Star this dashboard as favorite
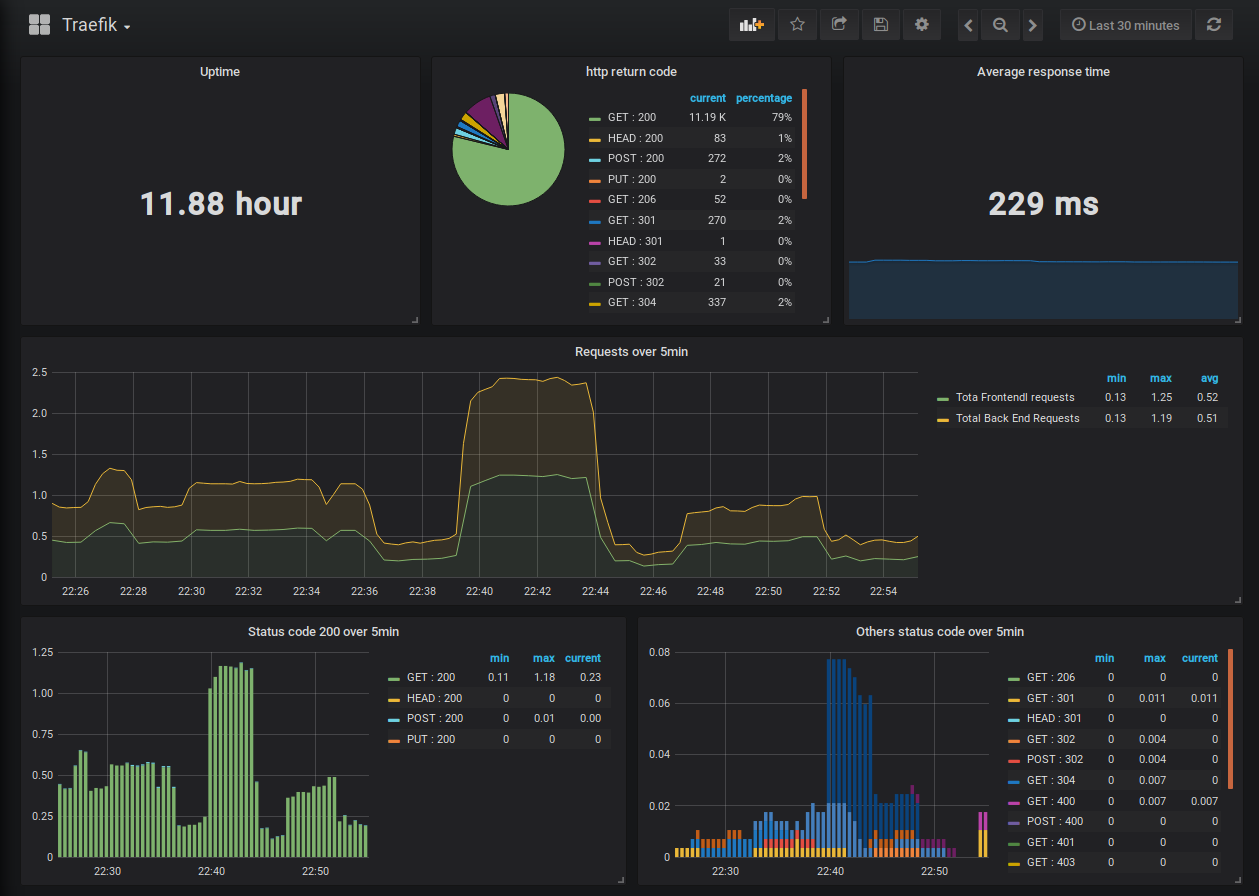1259x896 pixels. coord(797,25)
